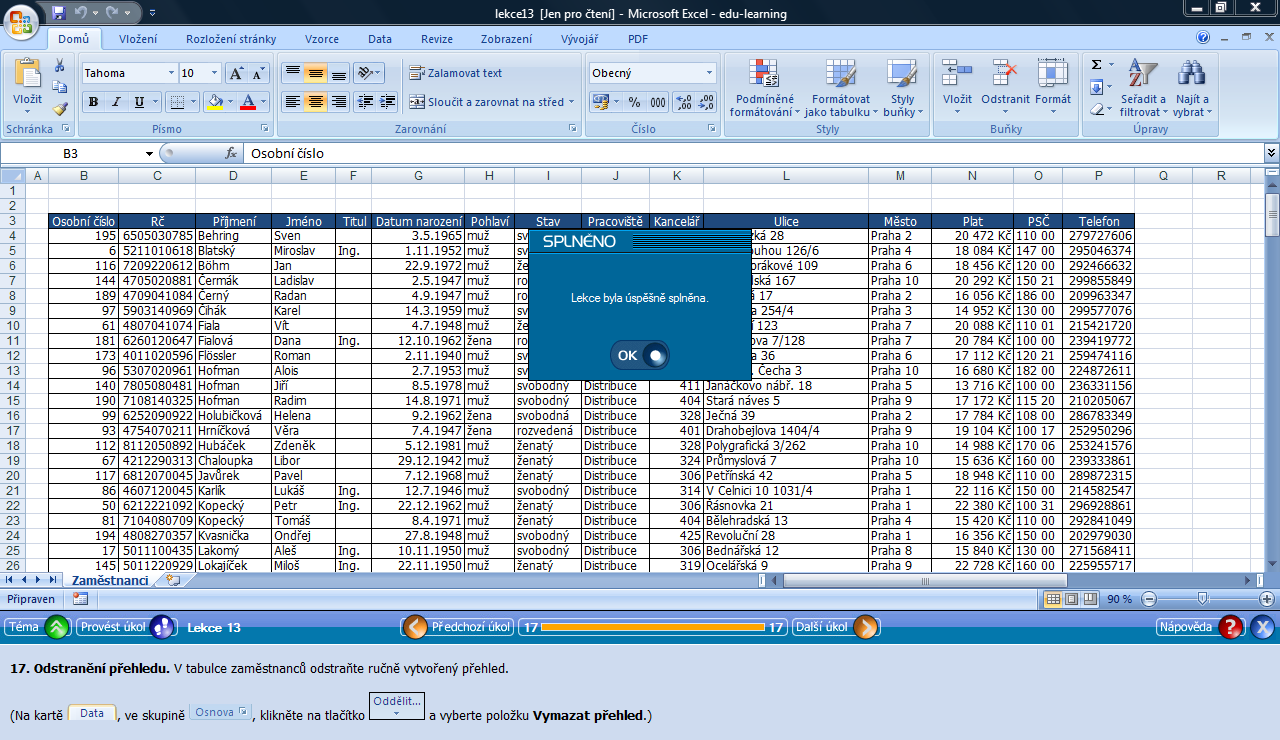Switch to the Vzorce ribbon tab
This screenshot has height=740, width=1280.
(x=321, y=39)
